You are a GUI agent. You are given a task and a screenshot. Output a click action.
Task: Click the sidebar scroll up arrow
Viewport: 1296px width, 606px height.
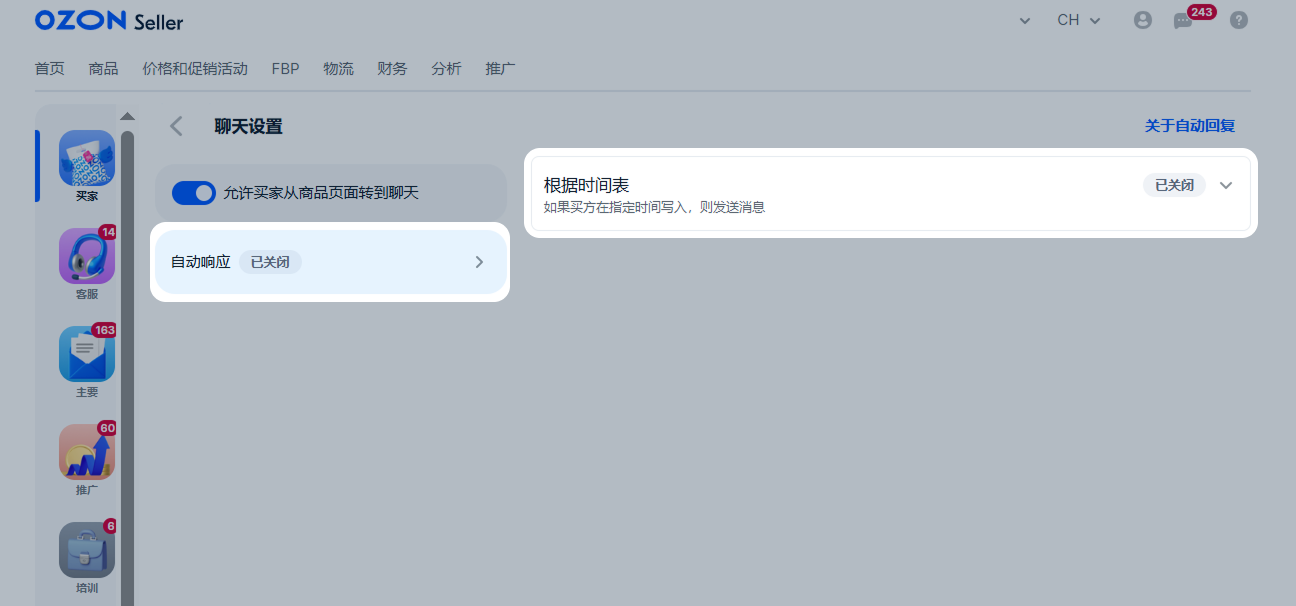[127, 116]
